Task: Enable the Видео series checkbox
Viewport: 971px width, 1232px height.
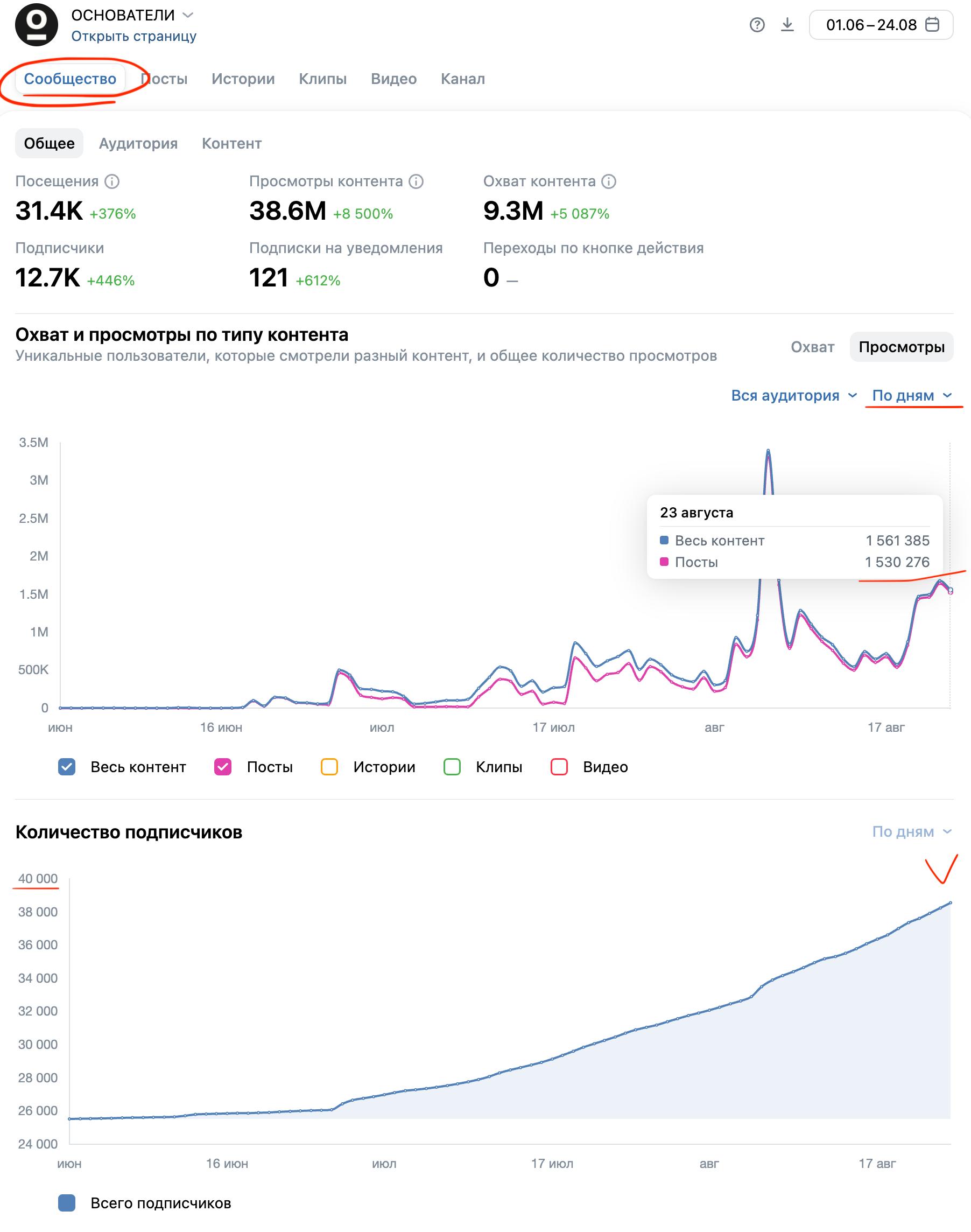Action: point(559,767)
